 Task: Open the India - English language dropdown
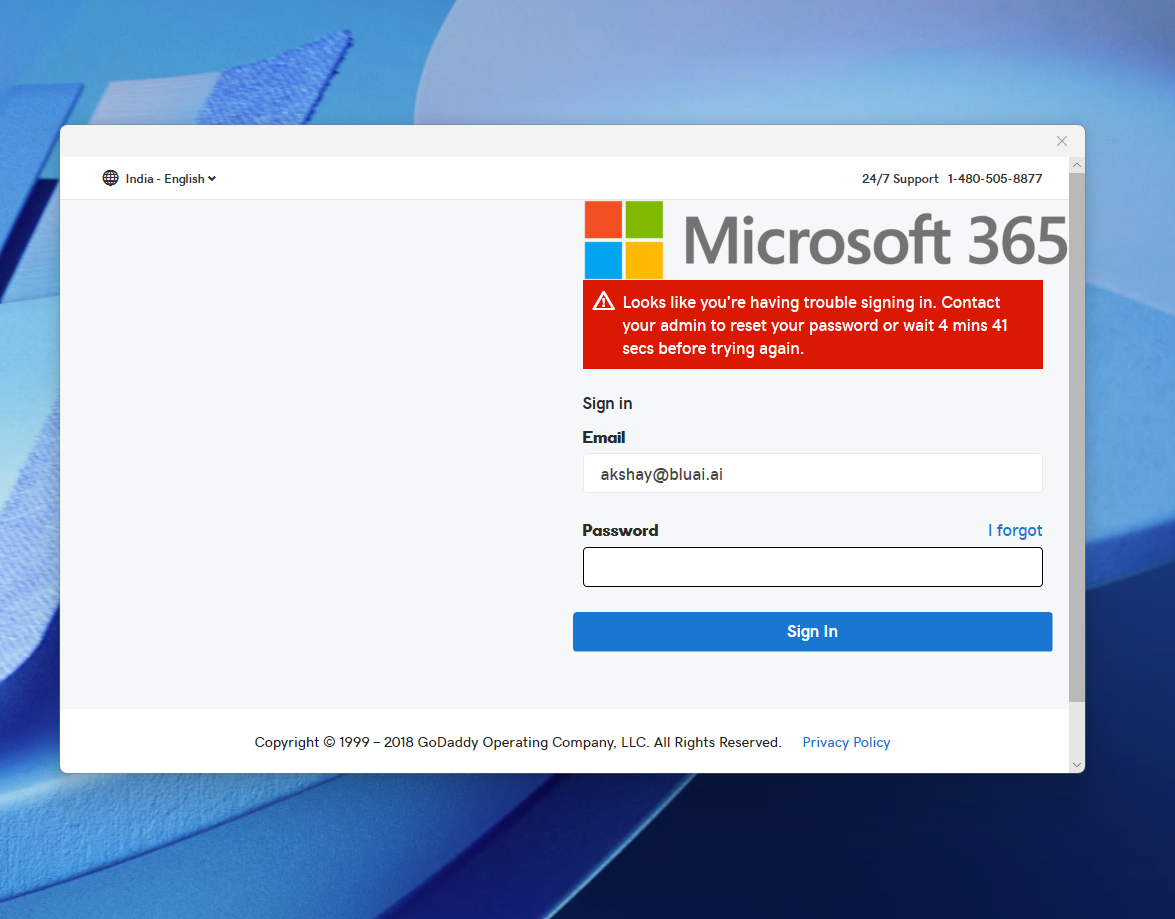pos(171,178)
